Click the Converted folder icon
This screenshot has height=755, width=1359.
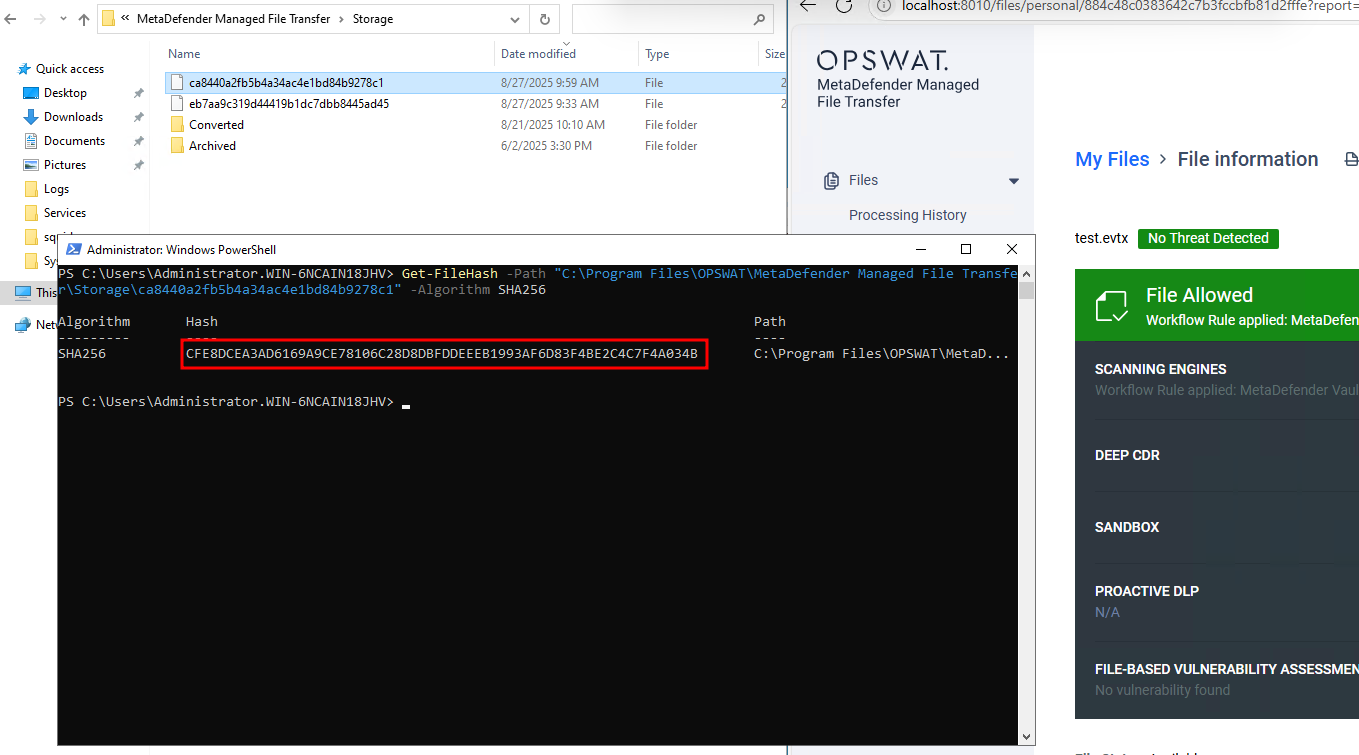coord(176,125)
